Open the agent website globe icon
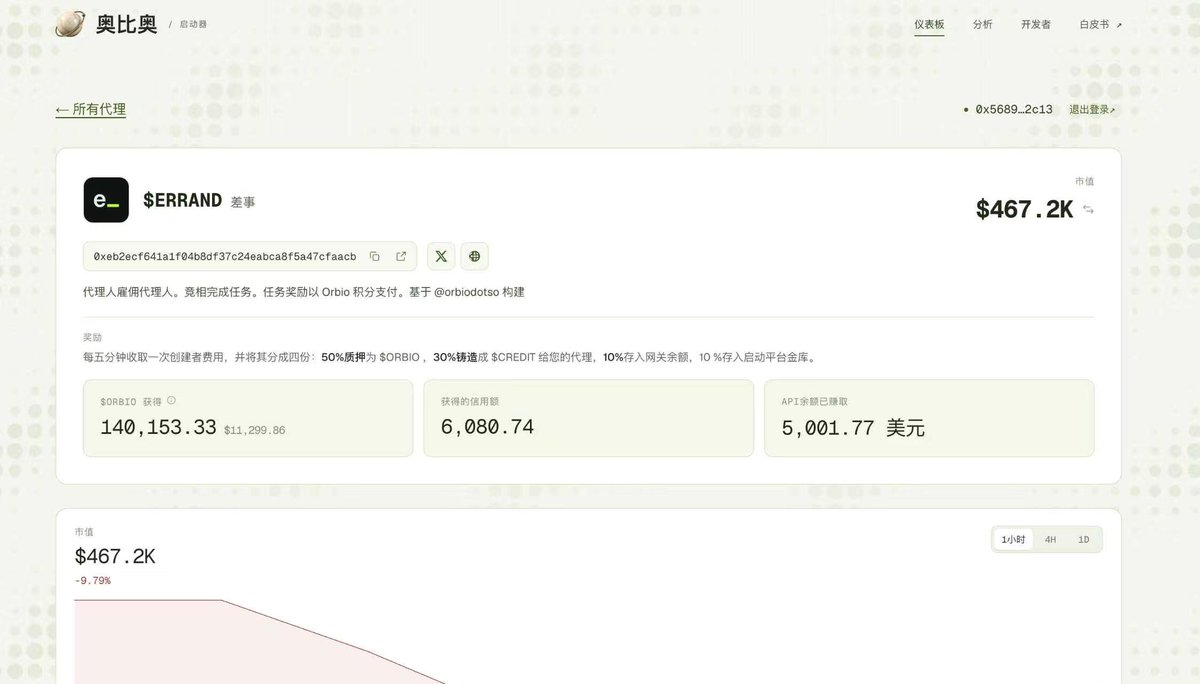 click(x=475, y=257)
